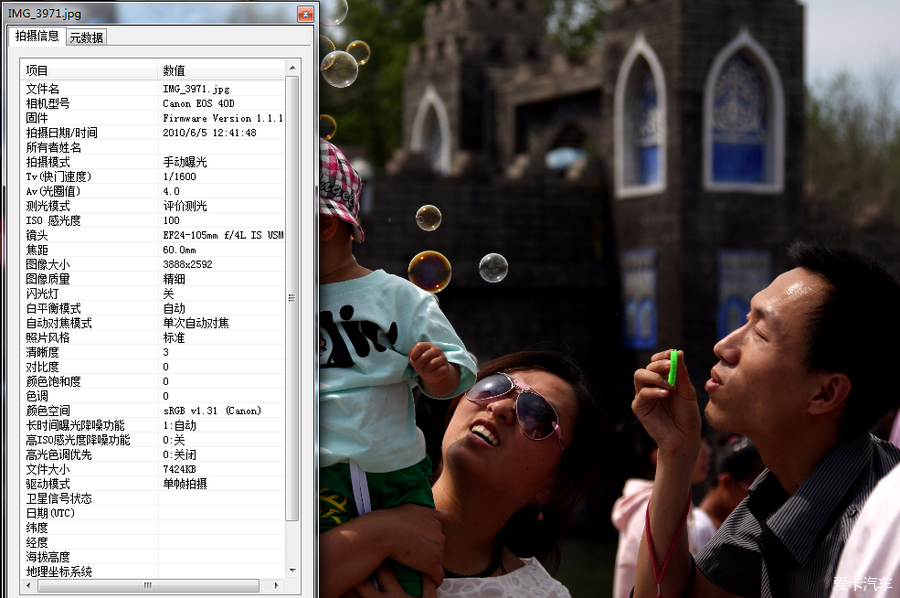Click the horizontal scrollbar thumb

point(148,585)
